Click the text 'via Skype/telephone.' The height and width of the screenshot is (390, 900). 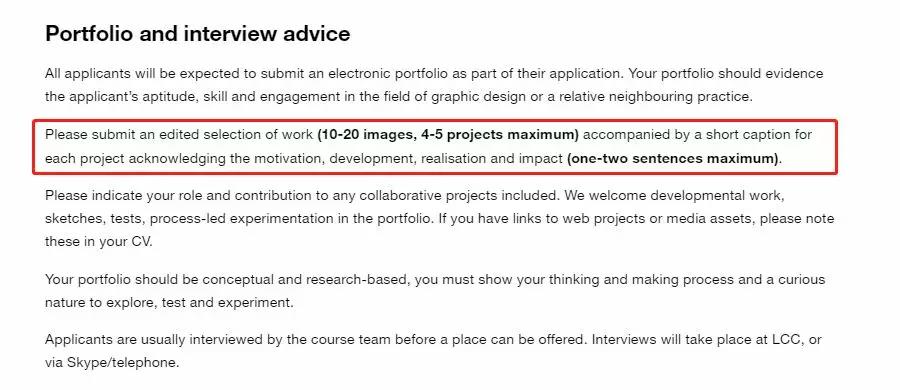(x=112, y=362)
